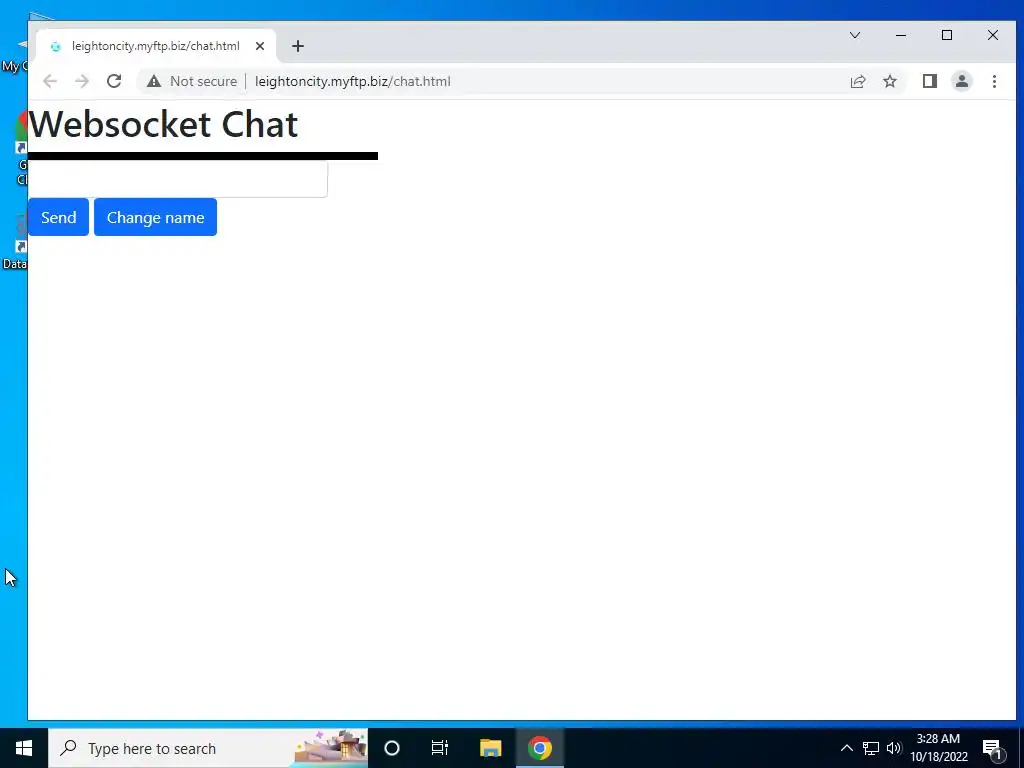Open the Windows Start menu
The width and height of the screenshot is (1024, 768).
(x=24, y=748)
